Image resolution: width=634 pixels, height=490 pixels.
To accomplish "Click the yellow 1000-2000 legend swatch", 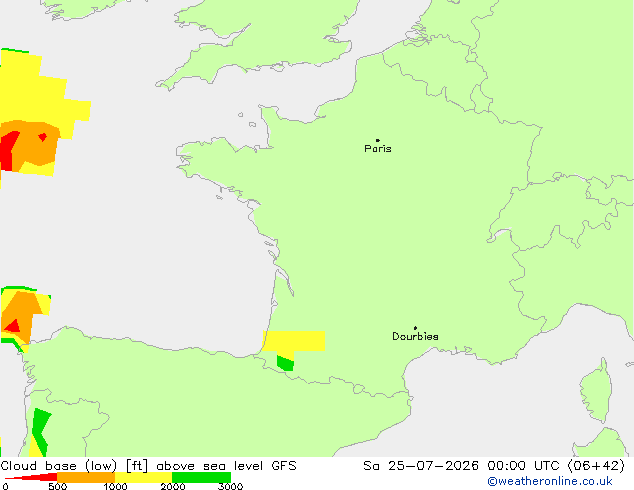I will (x=144, y=477).
